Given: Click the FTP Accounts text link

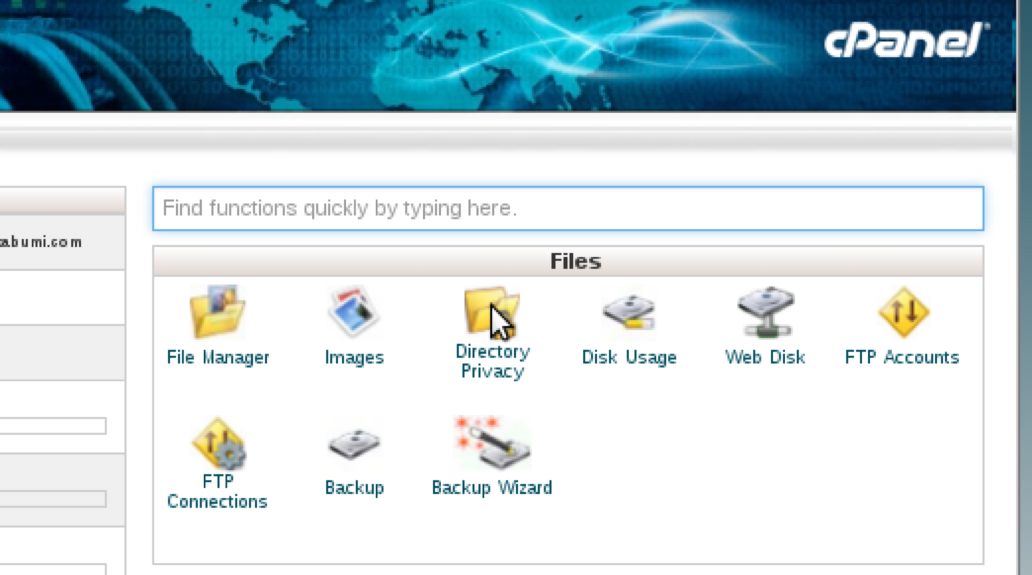Looking at the screenshot, I should coord(902,357).
